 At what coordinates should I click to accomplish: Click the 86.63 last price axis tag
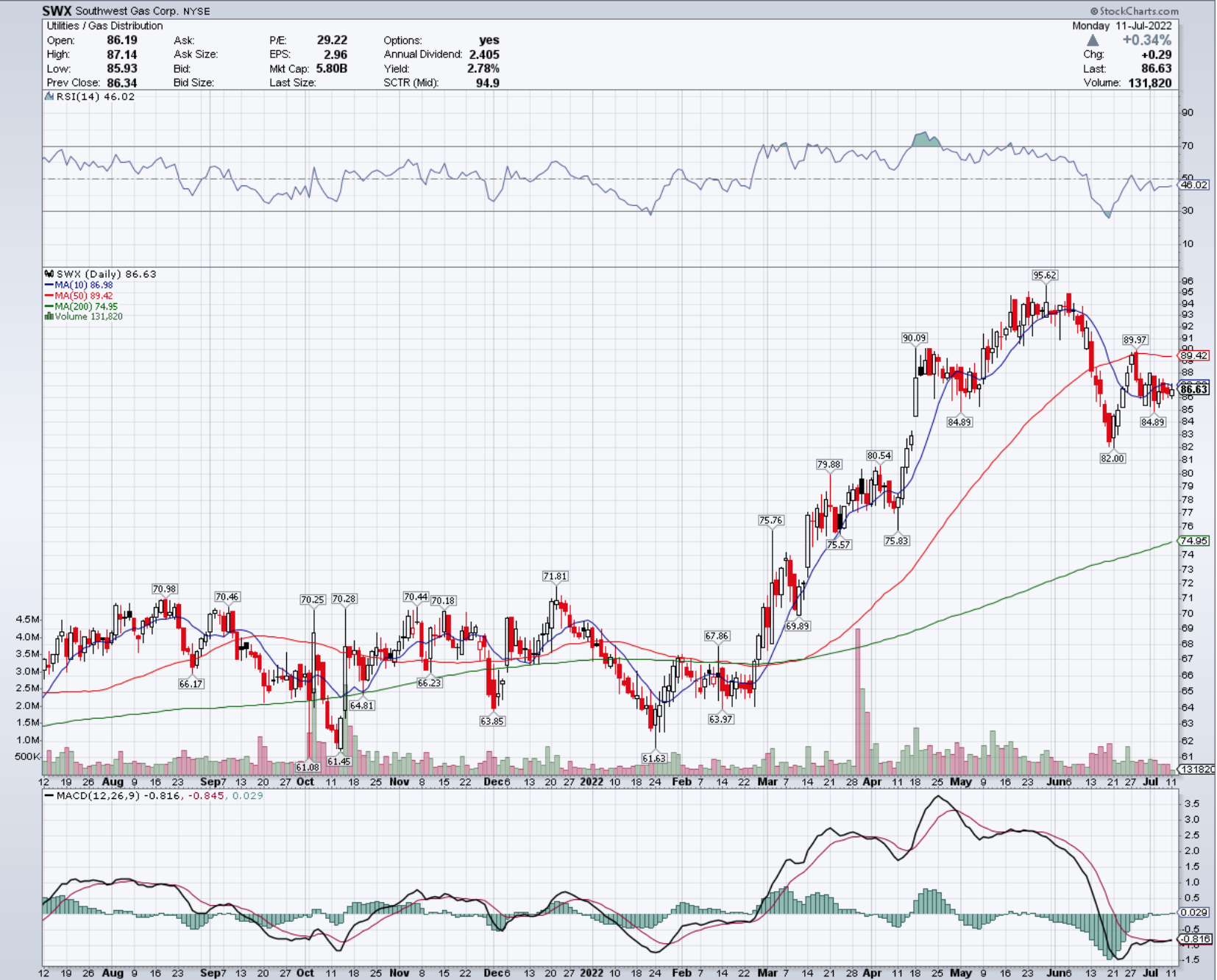pyautogui.click(x=1193, y=389)
